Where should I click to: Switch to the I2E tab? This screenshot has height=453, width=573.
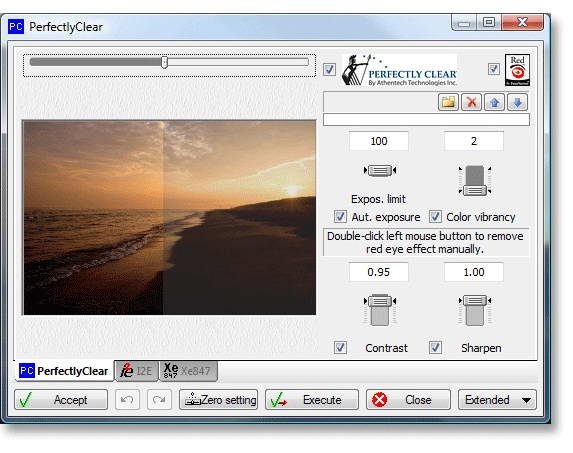[136, 371]
